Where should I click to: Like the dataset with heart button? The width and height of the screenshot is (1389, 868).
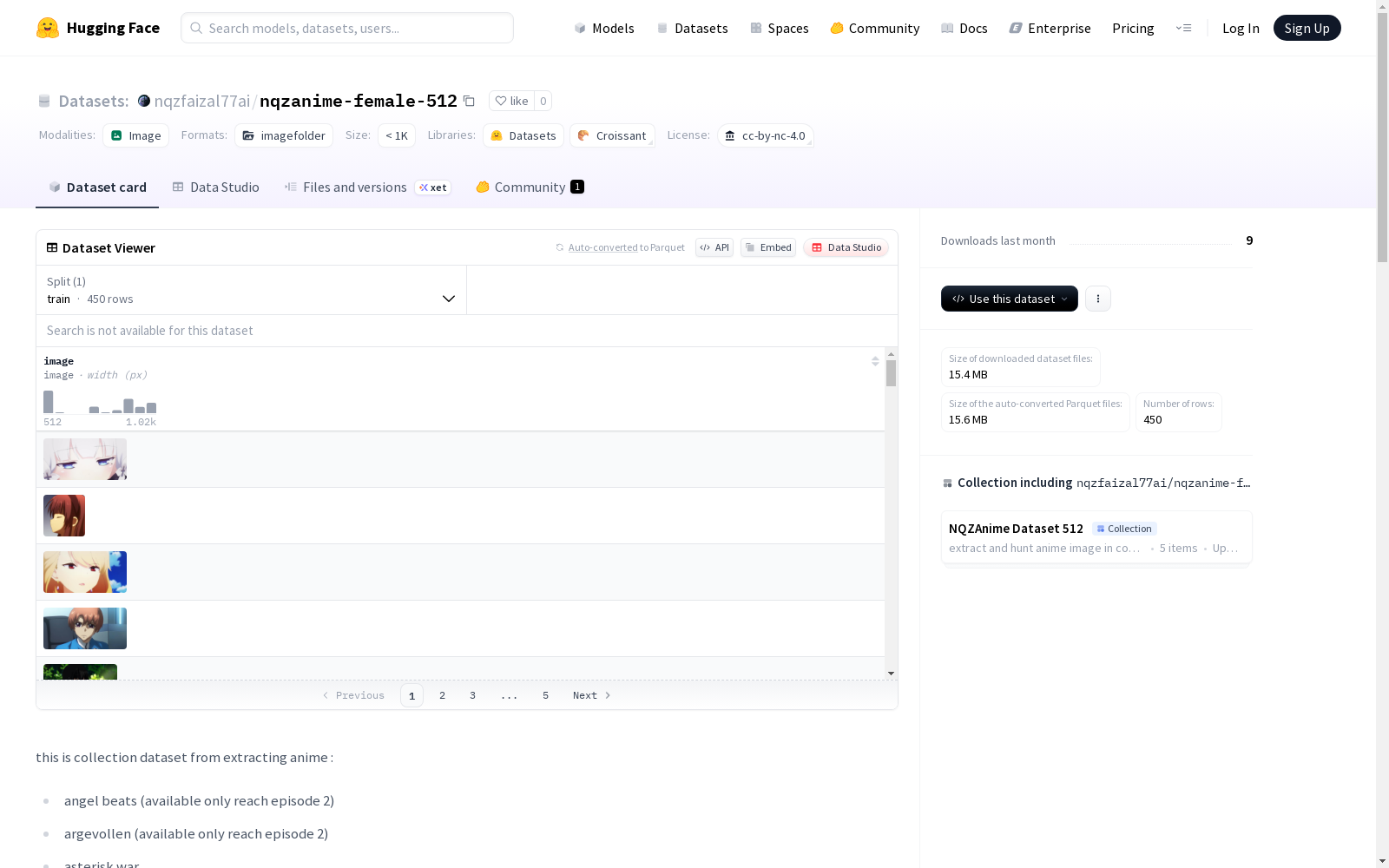(511, 101)
